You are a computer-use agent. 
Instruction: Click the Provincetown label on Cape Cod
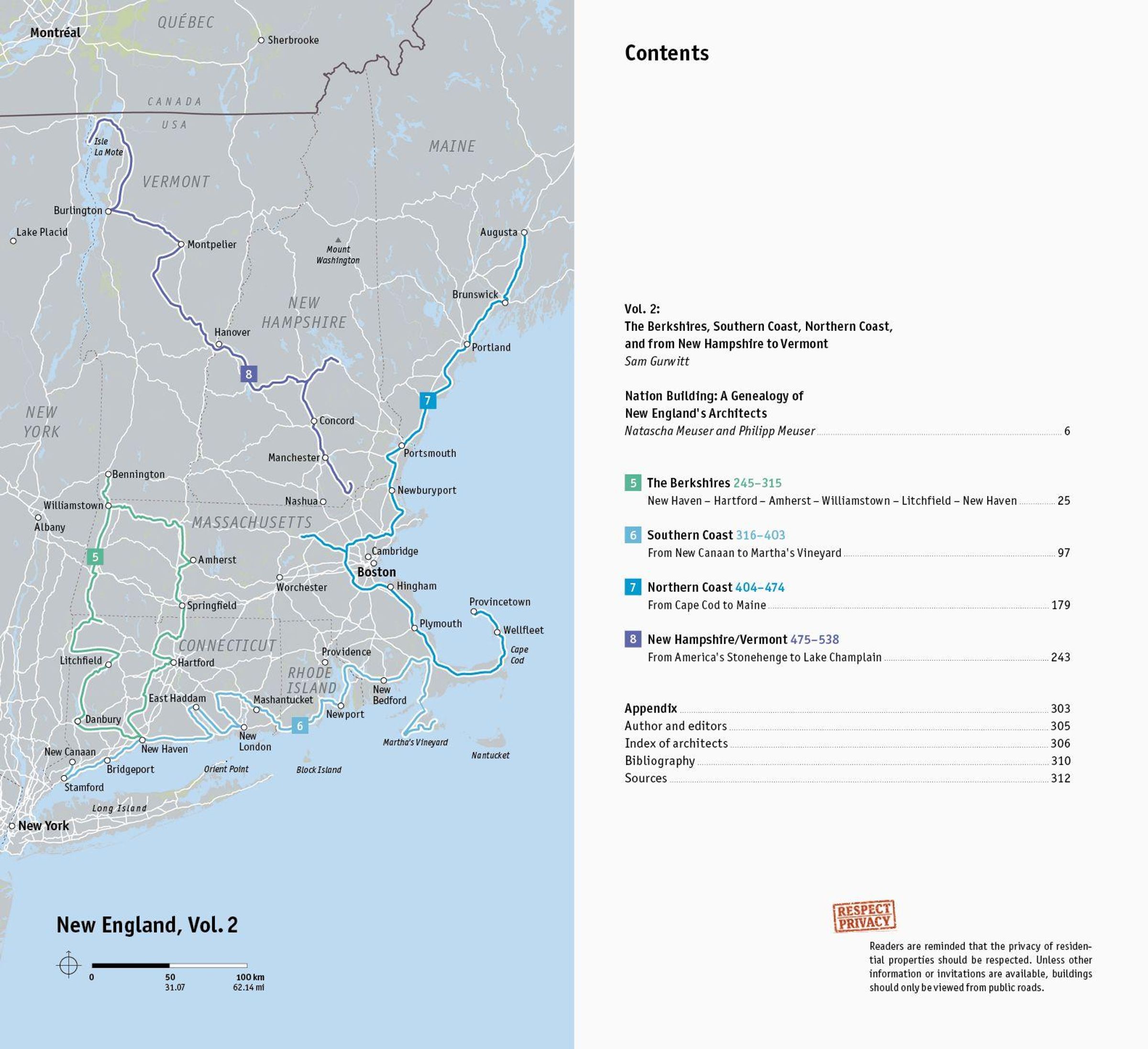[x=499, y=601]
